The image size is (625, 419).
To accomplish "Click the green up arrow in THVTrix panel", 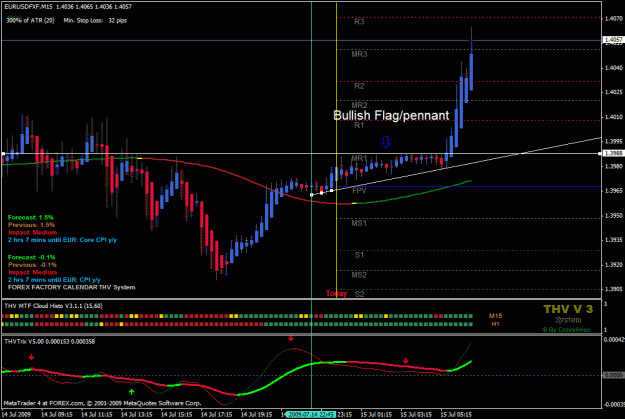I will [x=132, y=392].
